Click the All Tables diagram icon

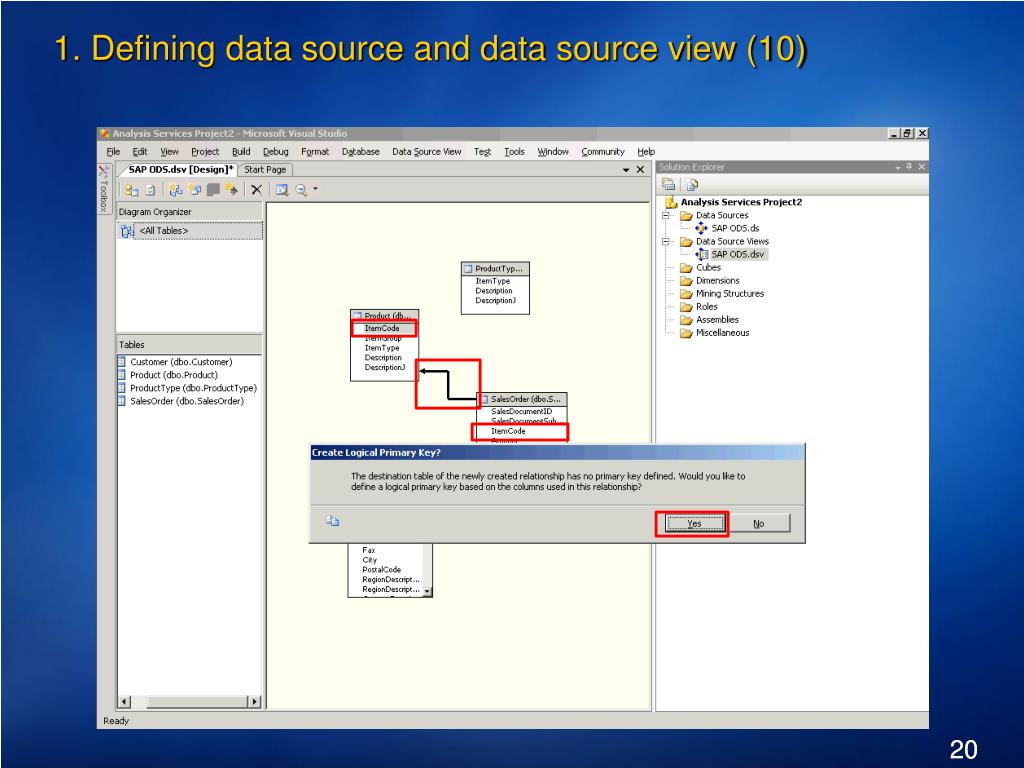pos(127,231)
